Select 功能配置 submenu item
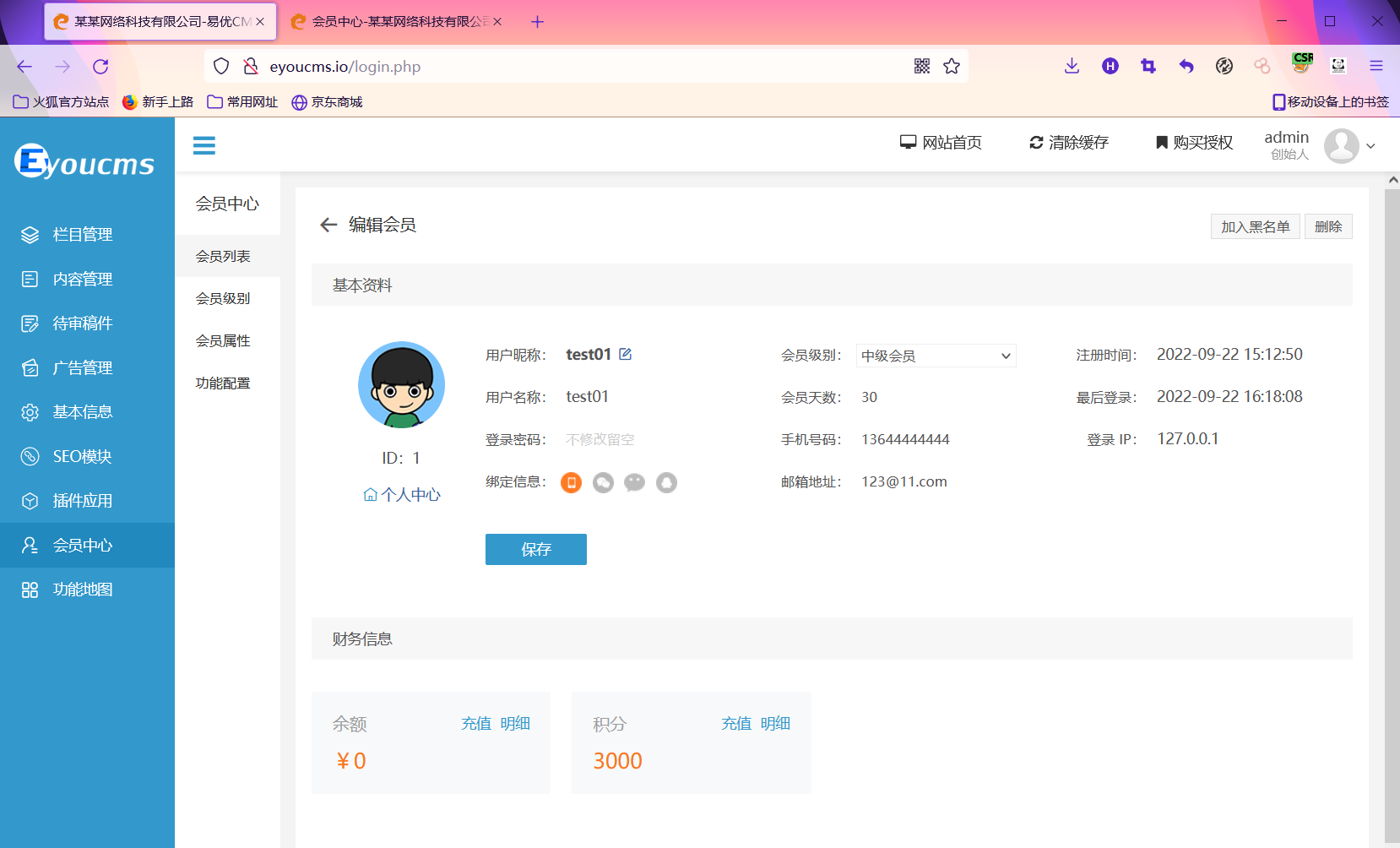1400x848 pixels. coord(227,383)
